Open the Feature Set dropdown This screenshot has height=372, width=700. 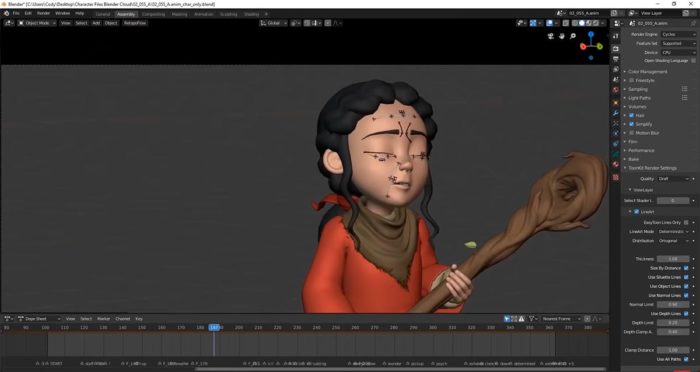point(678,43)
